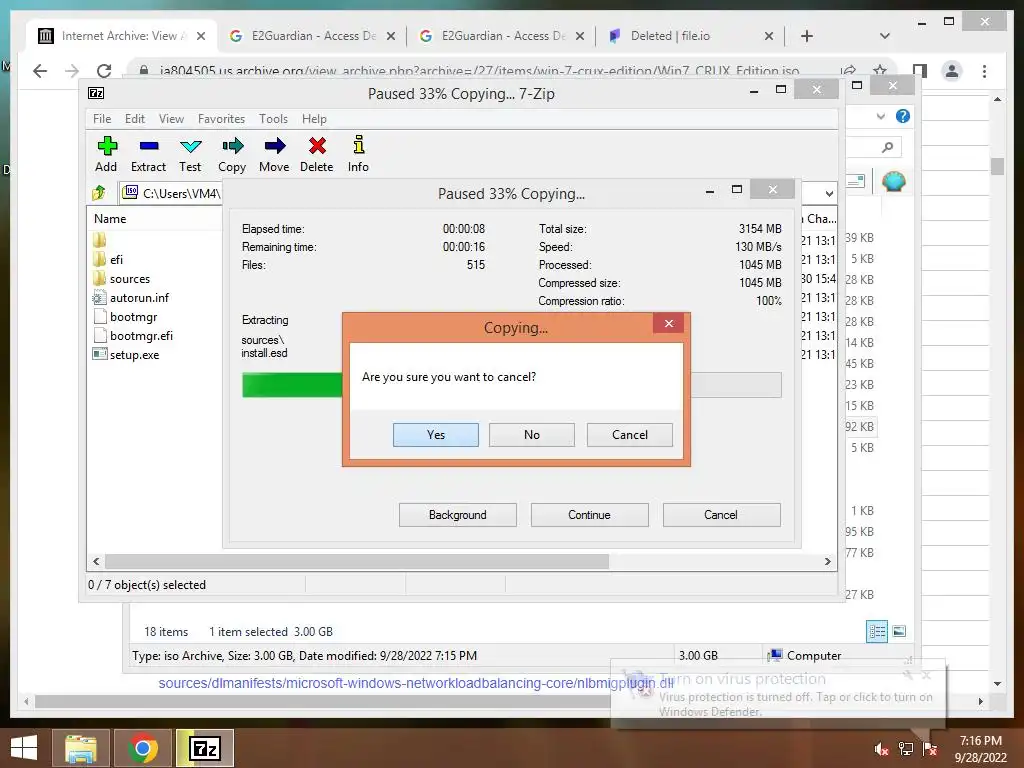Viewport: 1024px width, 768px height.
Task: Click the Copy toolbar icon in 7-Zip
Action: [x=232, y=146]
